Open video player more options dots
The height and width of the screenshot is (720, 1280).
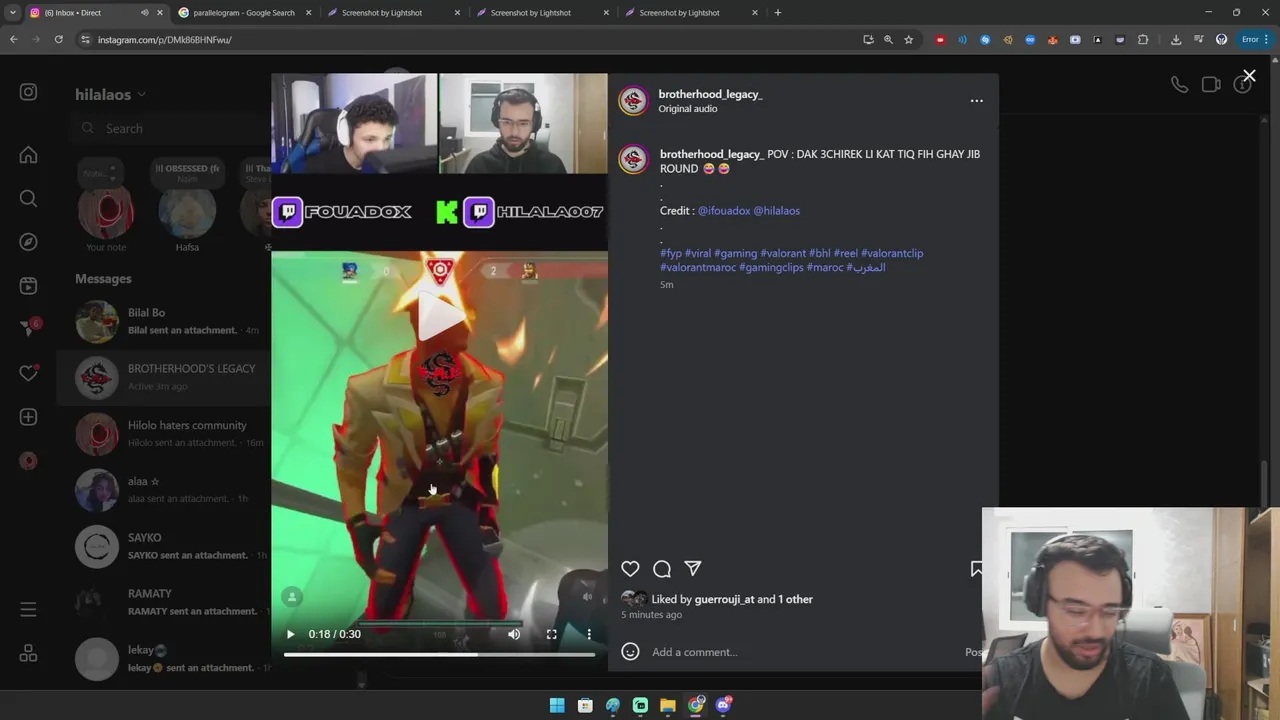tap(589, 634)
